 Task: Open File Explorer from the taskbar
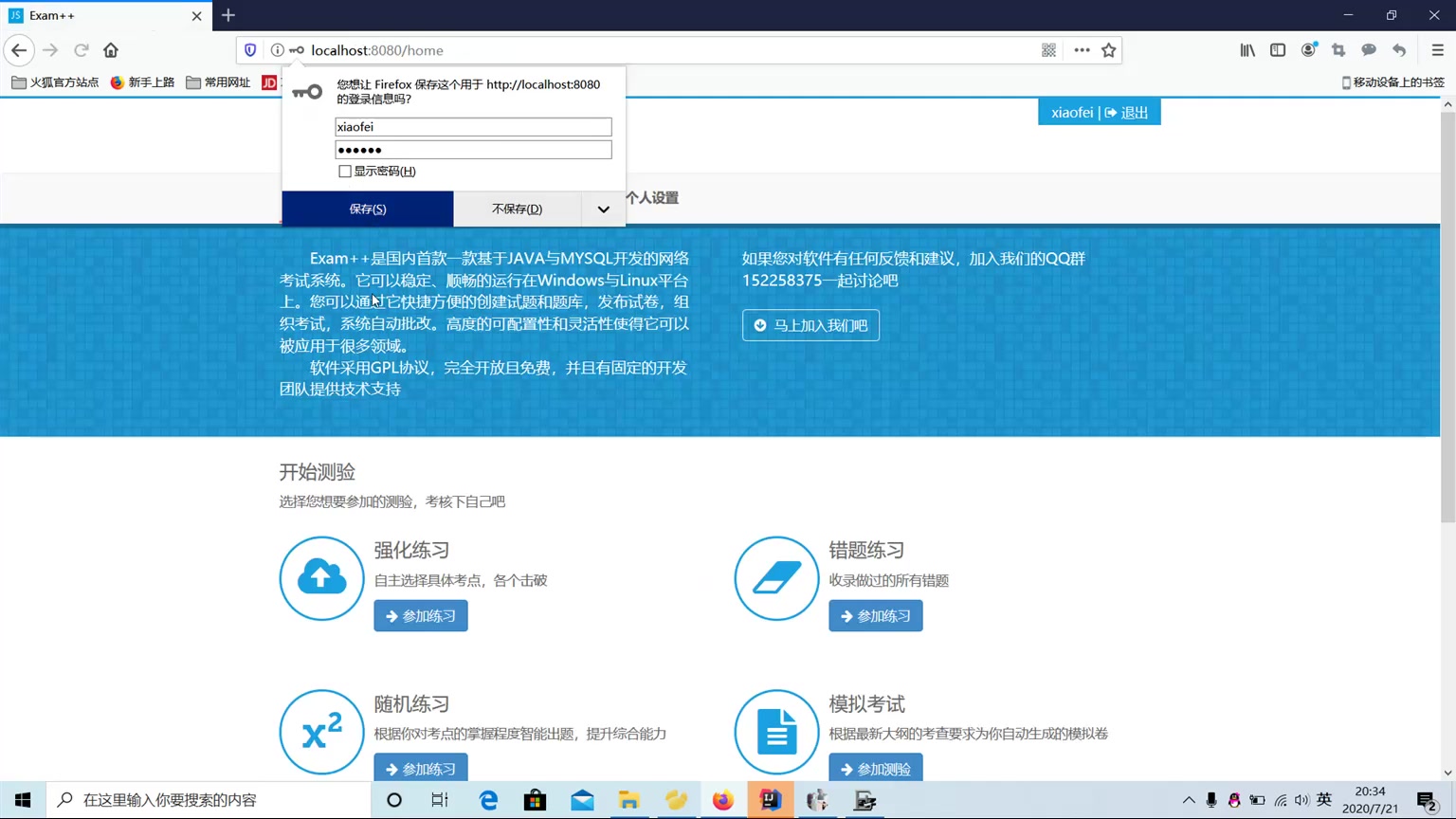coord(628,800)
